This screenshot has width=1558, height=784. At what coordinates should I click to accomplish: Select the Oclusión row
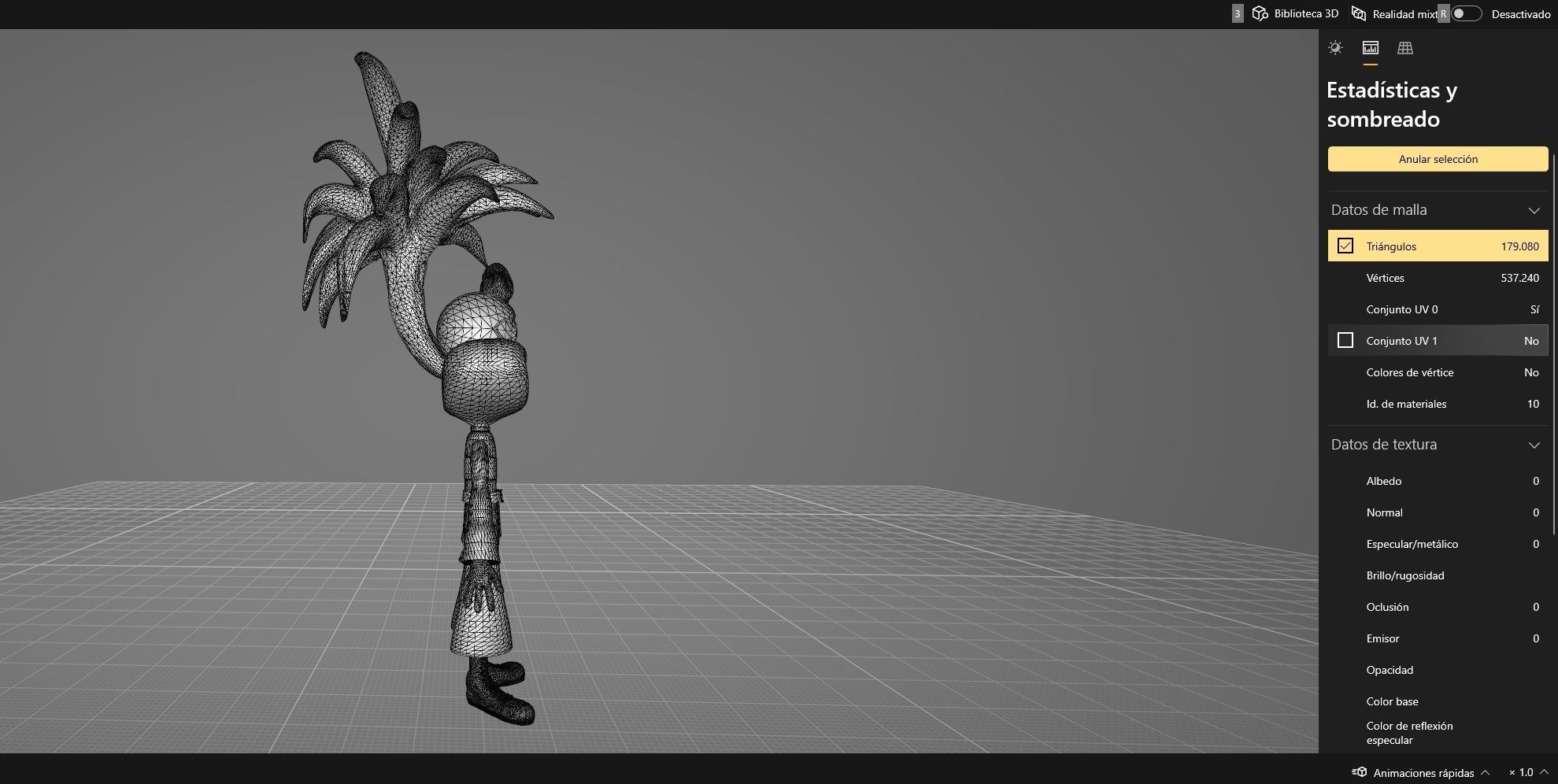(1438, 607)
